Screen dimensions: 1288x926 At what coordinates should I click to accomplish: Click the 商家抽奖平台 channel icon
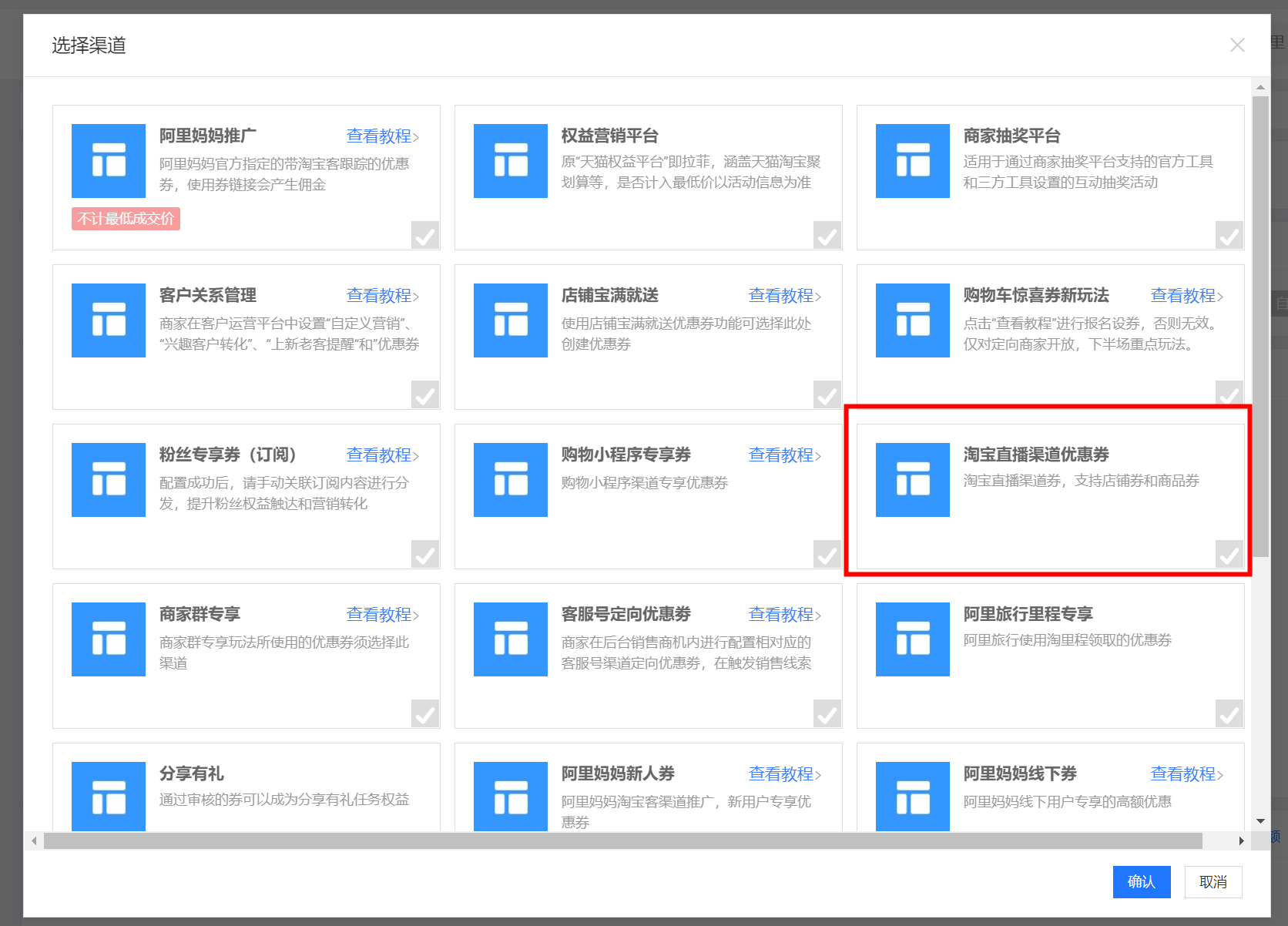(913, 161)
